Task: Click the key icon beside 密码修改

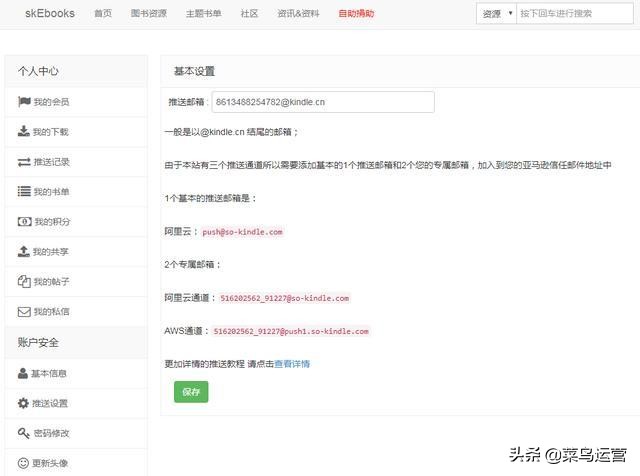Action: click(x=24, y=433)
